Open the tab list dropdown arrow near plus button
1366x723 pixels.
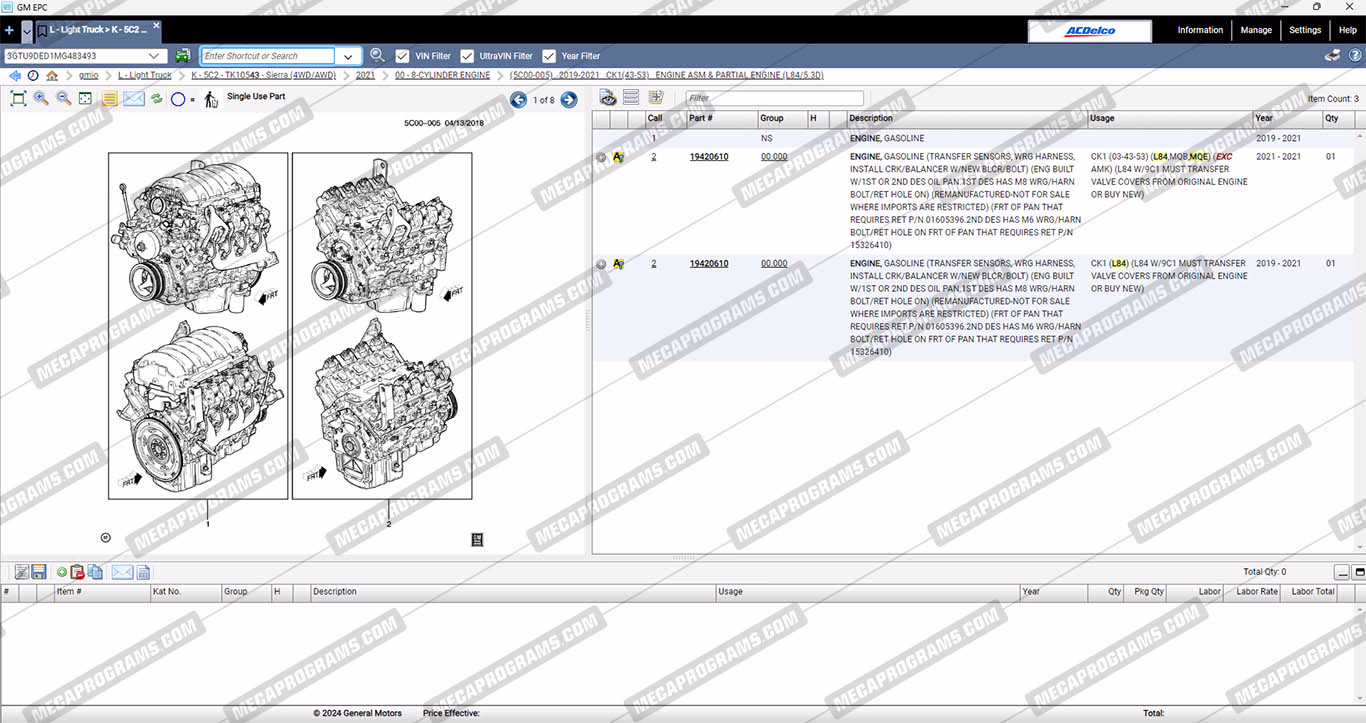(x=27, y=31)
